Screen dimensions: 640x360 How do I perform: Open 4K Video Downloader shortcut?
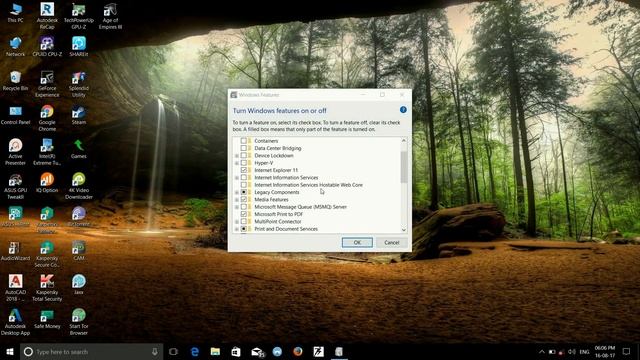[79, 186]
